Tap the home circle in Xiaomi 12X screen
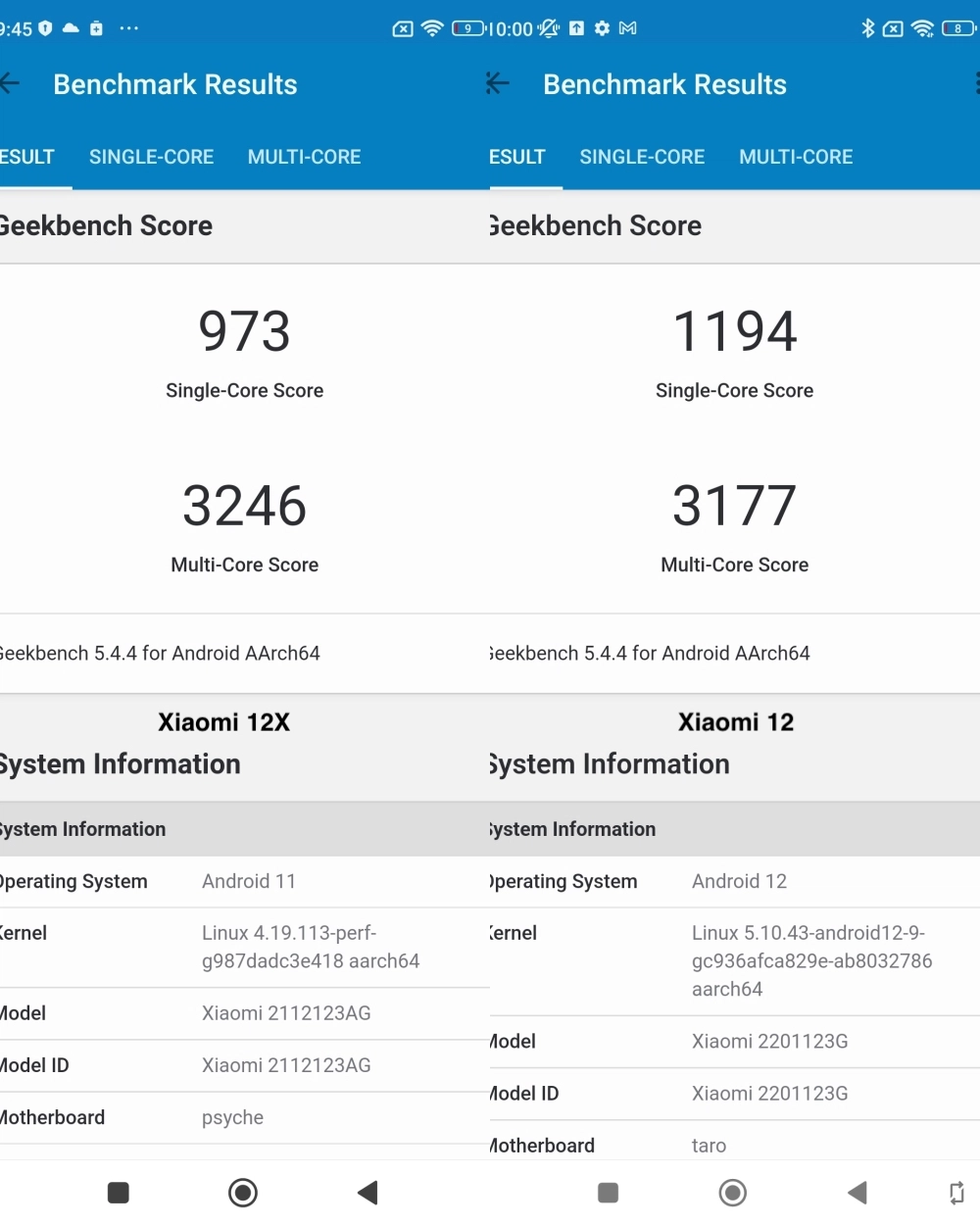This screenshot has width=980, height=1225. (243, 1193)
